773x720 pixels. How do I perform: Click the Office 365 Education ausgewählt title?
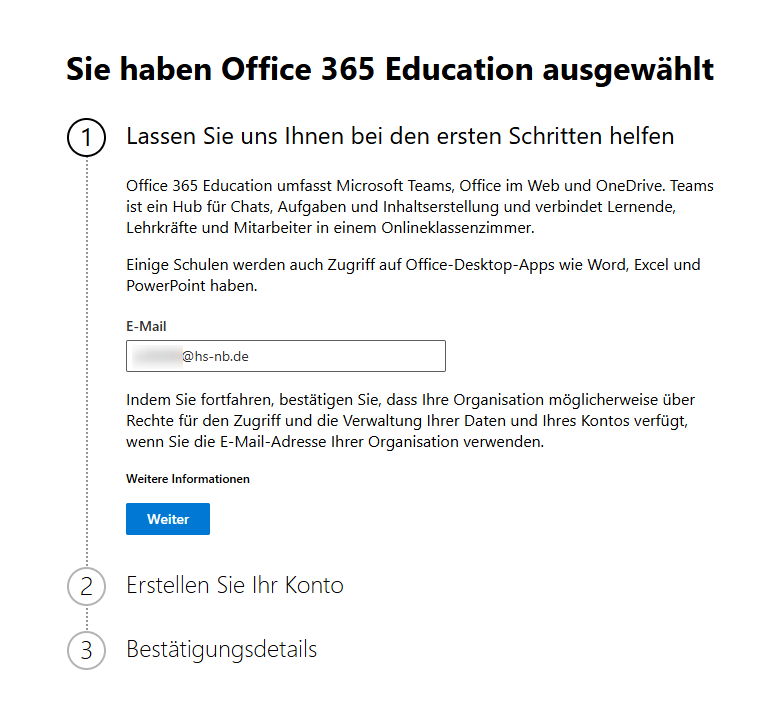[390, 70]
